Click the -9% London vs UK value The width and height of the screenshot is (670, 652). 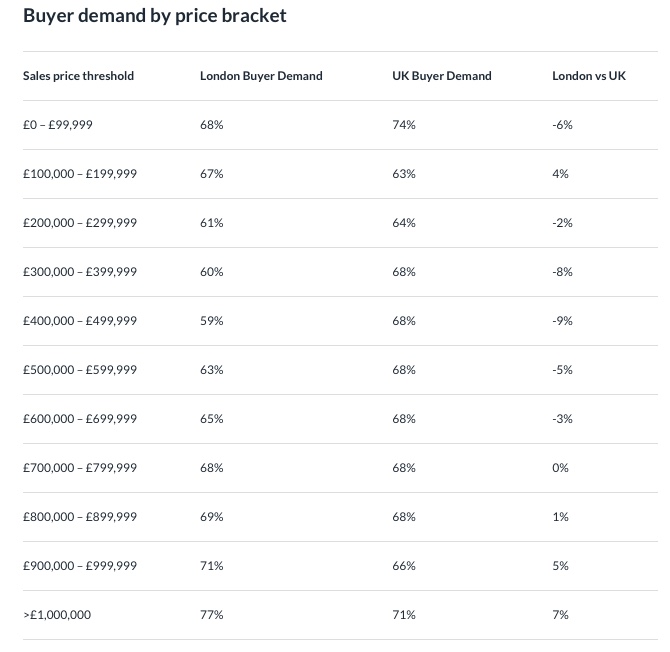pos(562,321)
